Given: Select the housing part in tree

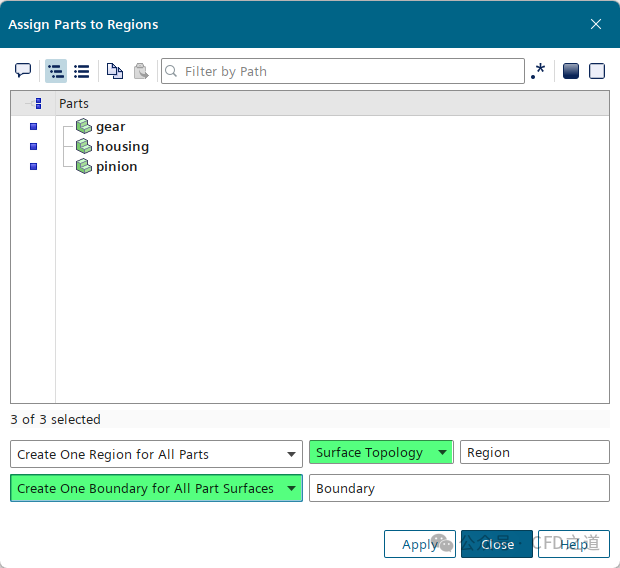Looking at the screenshot, I should tap(122, 147).
